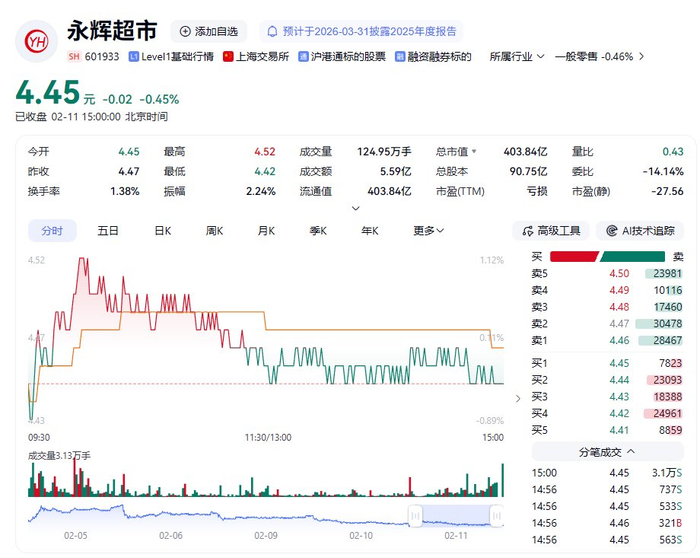Switch to the 五日 chart tab
700x558 pixels.
tap(108, 231)
